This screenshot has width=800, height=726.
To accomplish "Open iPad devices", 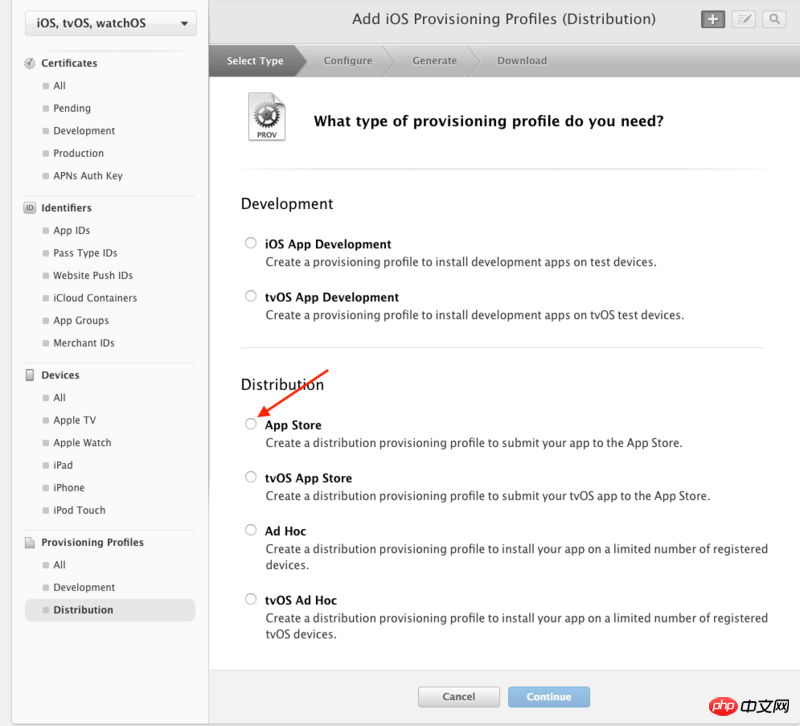I will click(x=63, y=465).
